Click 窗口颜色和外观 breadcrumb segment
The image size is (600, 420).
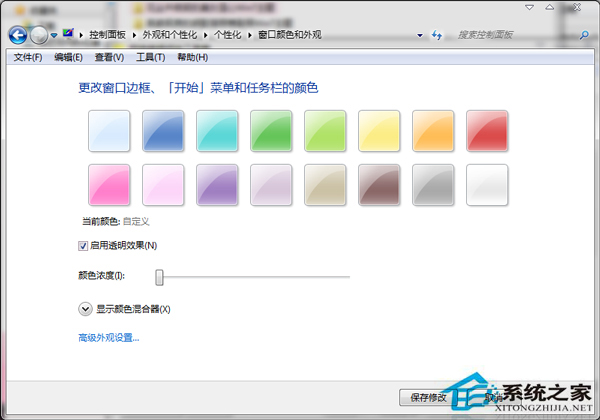tap(290, 35)
